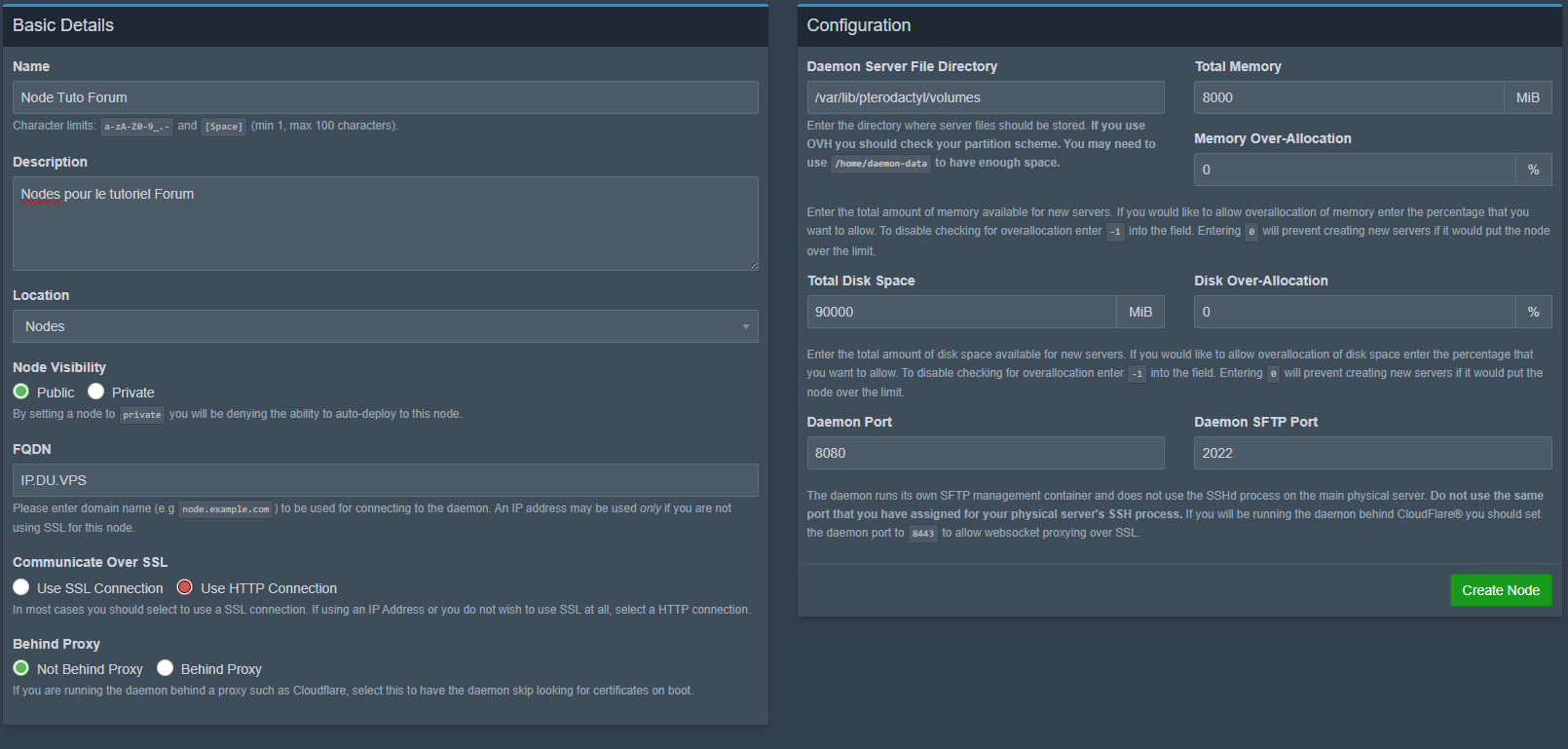Click the Description text area

[385, 223]
